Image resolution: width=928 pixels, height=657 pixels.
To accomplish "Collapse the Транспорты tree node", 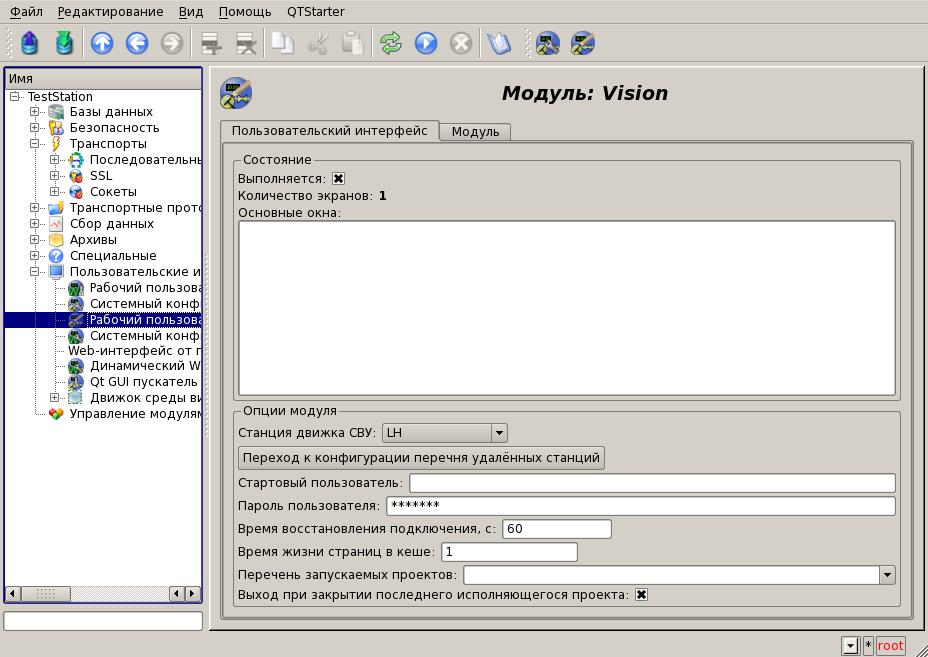I will coord(35,144).
